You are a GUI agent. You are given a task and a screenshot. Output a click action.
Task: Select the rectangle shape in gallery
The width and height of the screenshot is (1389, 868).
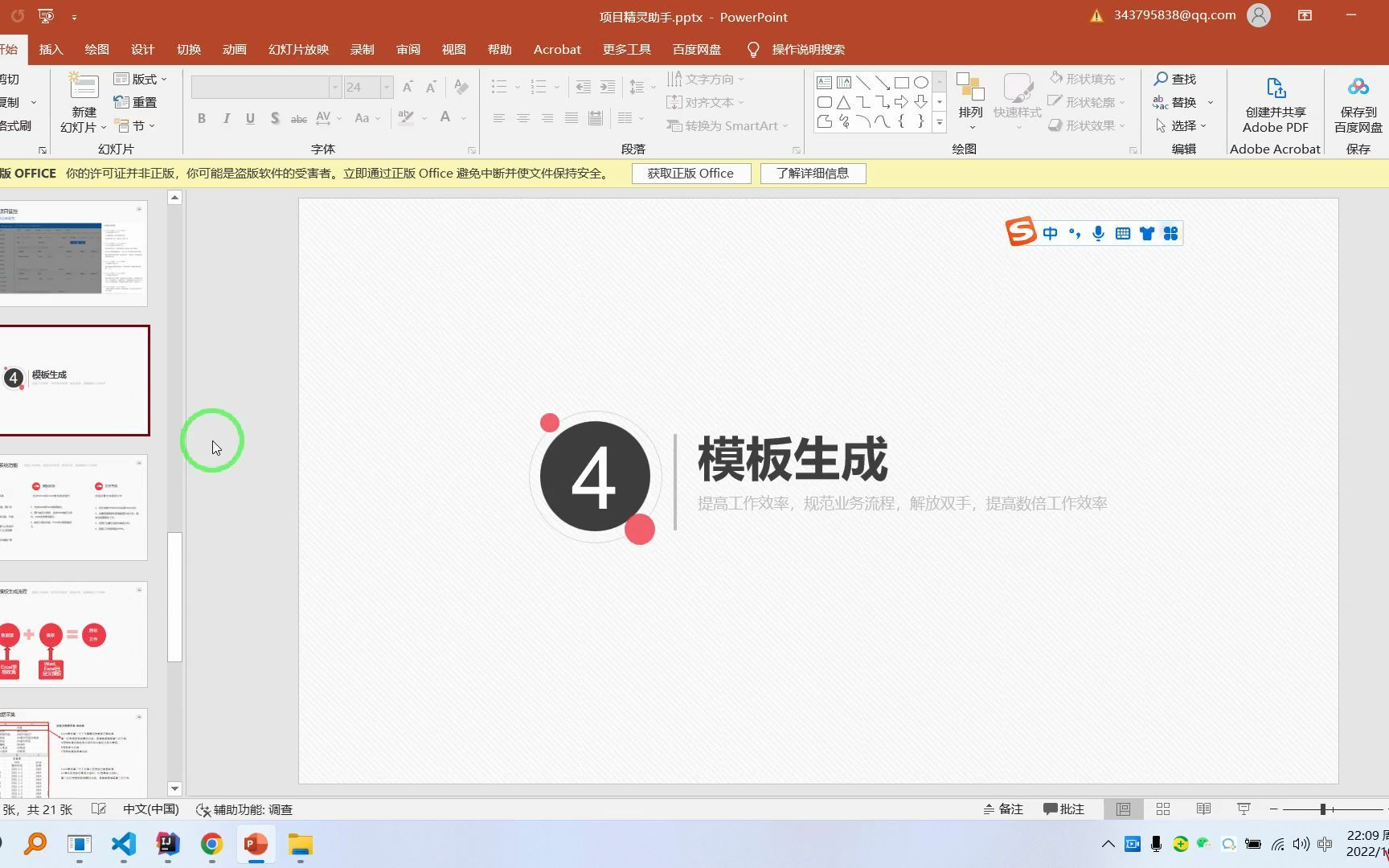point(902,83)
